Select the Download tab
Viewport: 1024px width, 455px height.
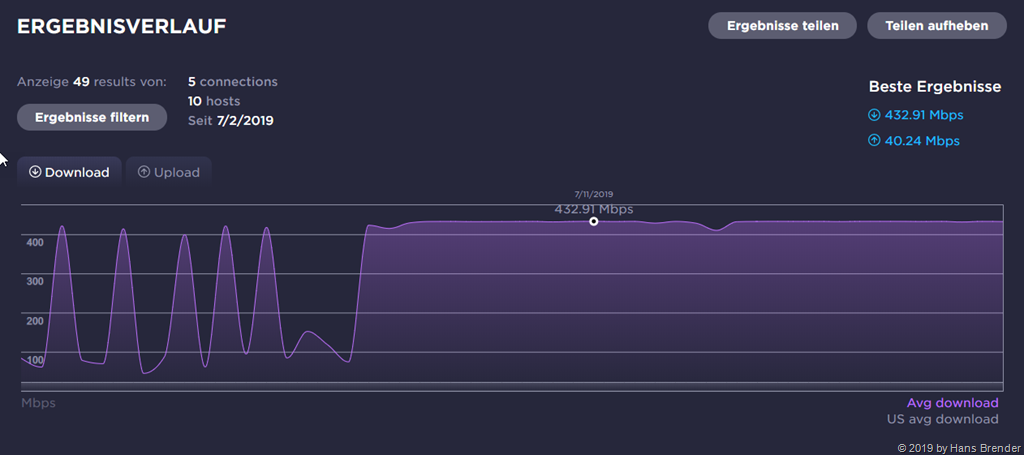tap(69, 172)
